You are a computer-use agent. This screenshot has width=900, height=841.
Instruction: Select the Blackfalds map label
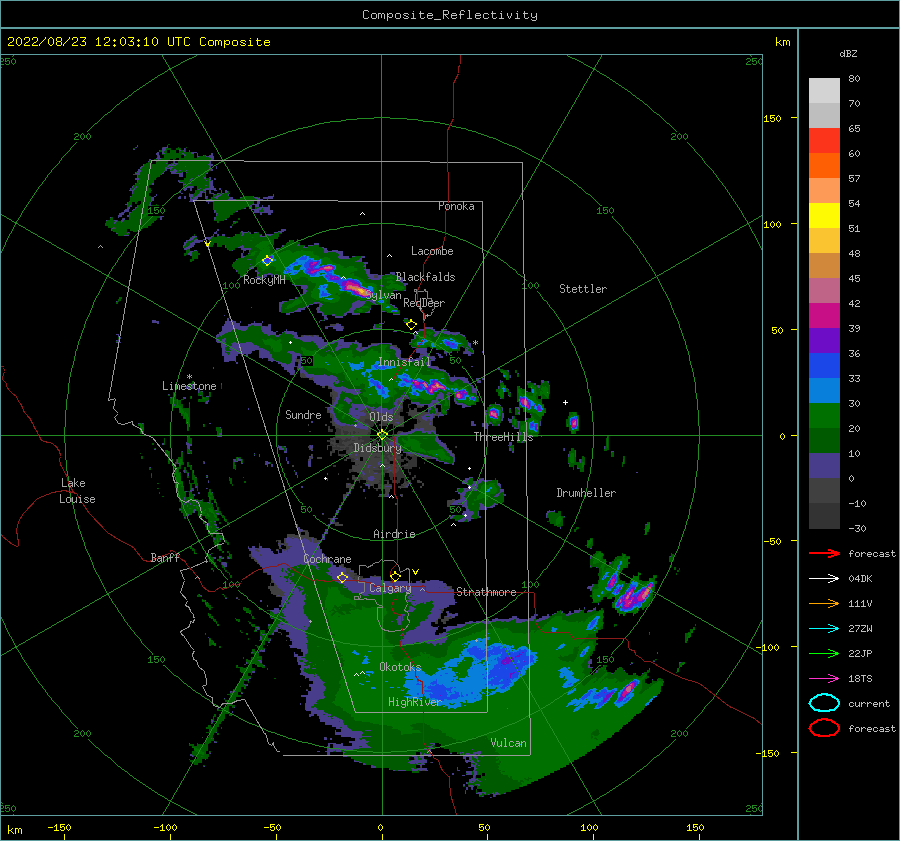coord(425,277)
